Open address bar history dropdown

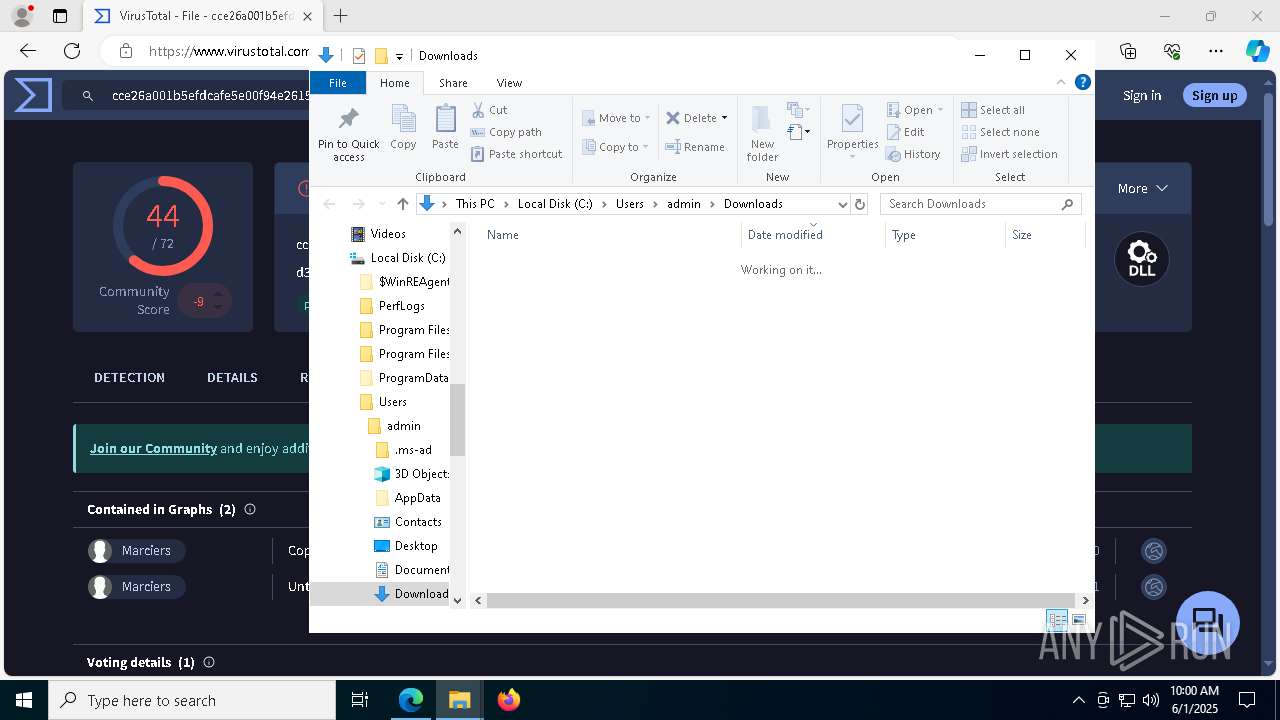tap(842, 204)
